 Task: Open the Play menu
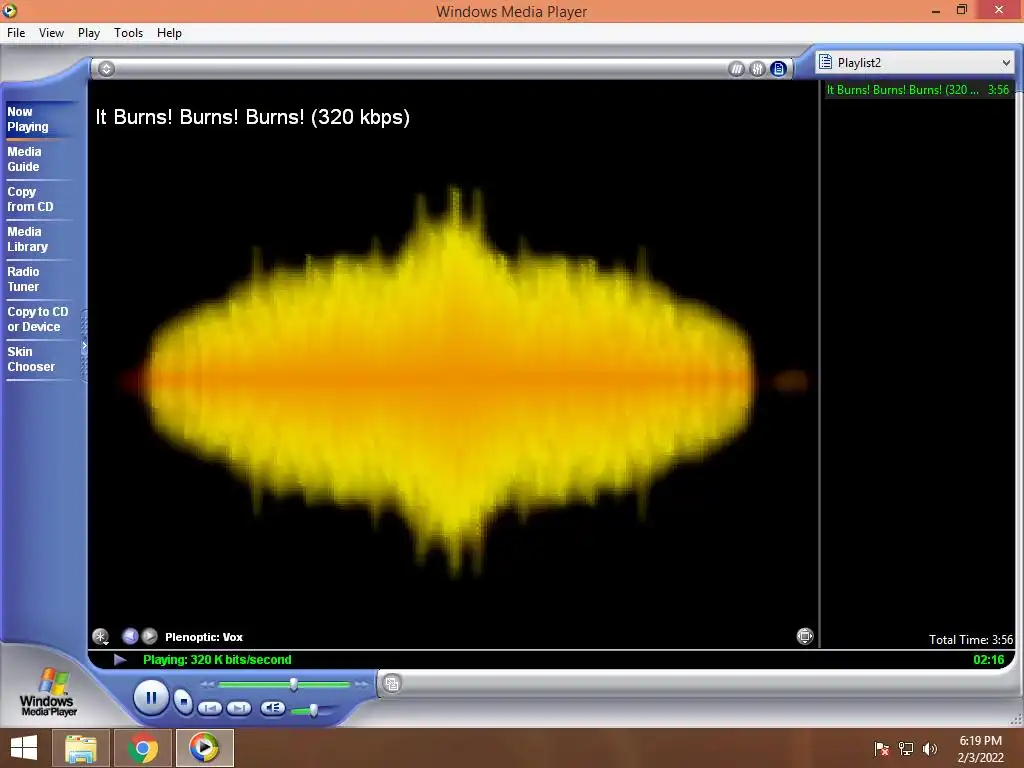pos(89,33)
